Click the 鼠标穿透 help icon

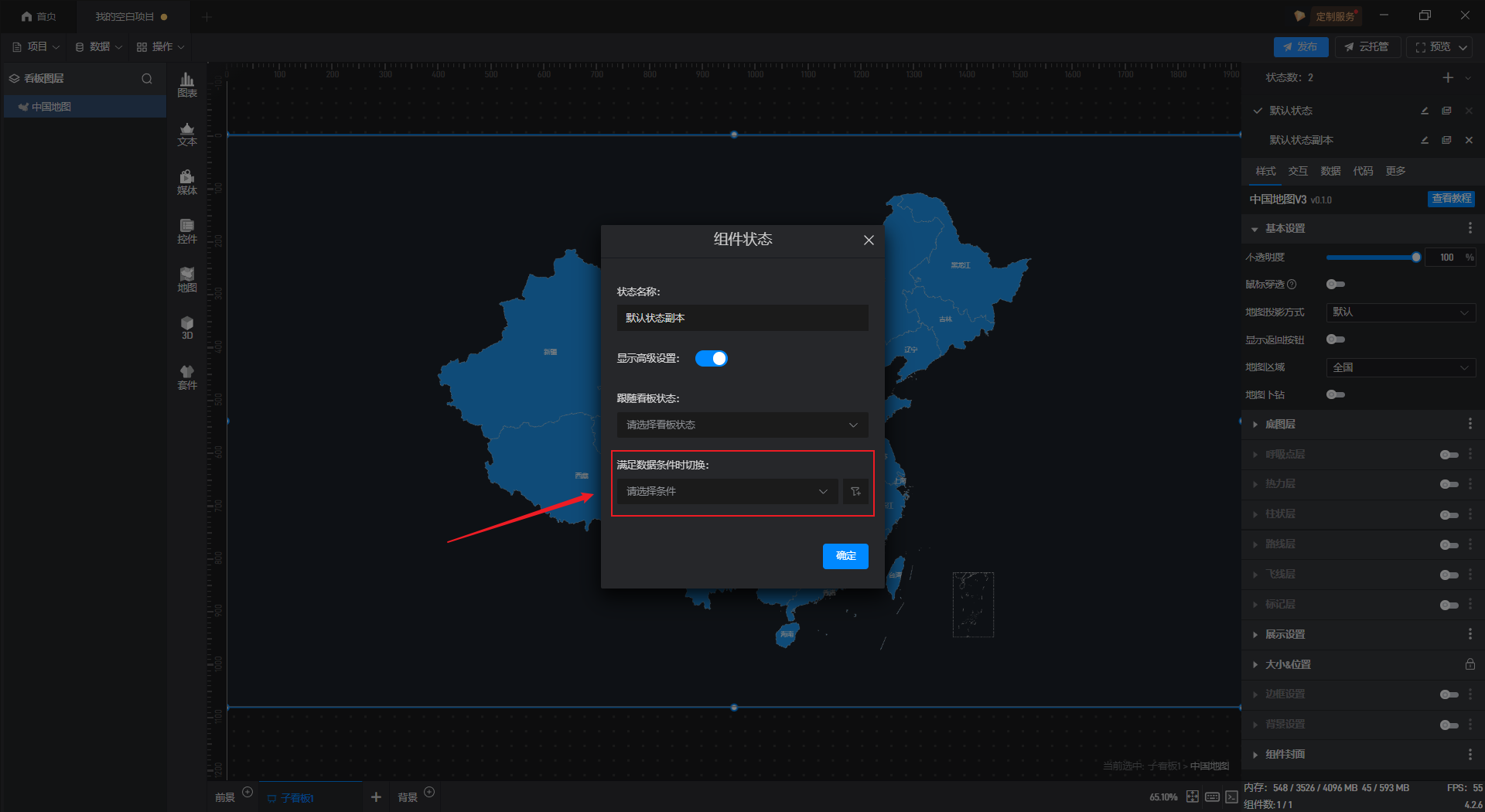click(x=1292, y=285)
